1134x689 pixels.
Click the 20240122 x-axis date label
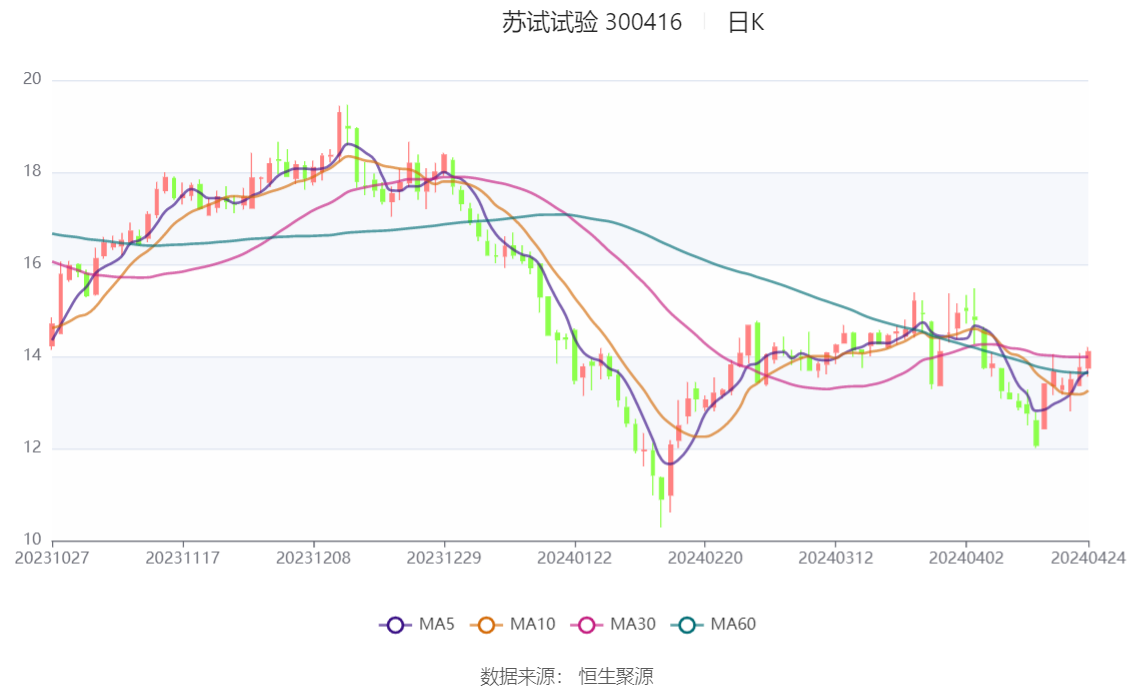pos(574,558)
